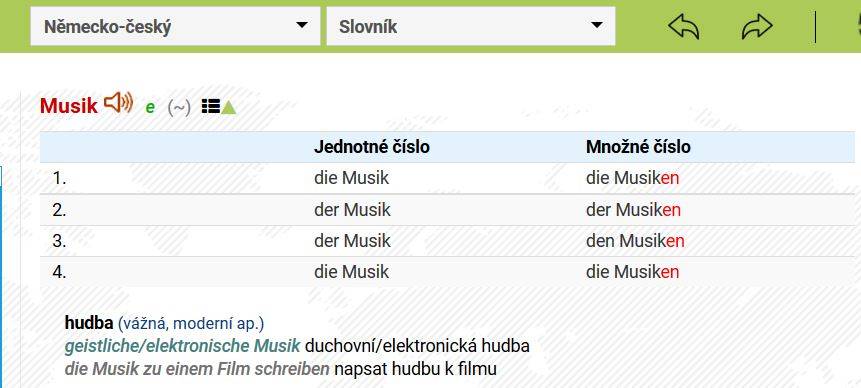Click the note (vážná, moderní ap.)
The height and width of the screenshot is (388, 861).
tap(191, 323)
